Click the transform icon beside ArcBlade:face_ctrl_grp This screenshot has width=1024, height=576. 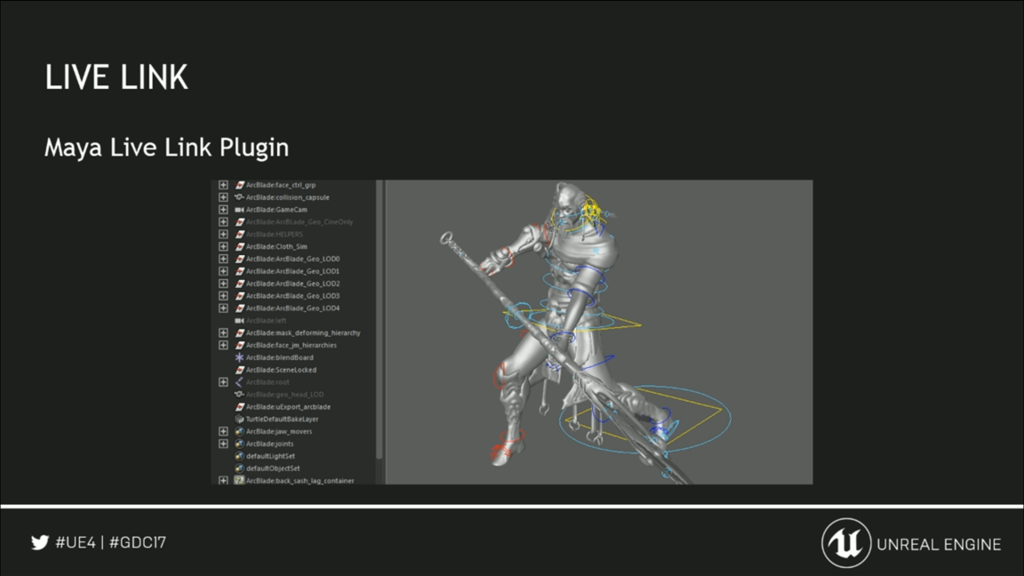point(240,185)
